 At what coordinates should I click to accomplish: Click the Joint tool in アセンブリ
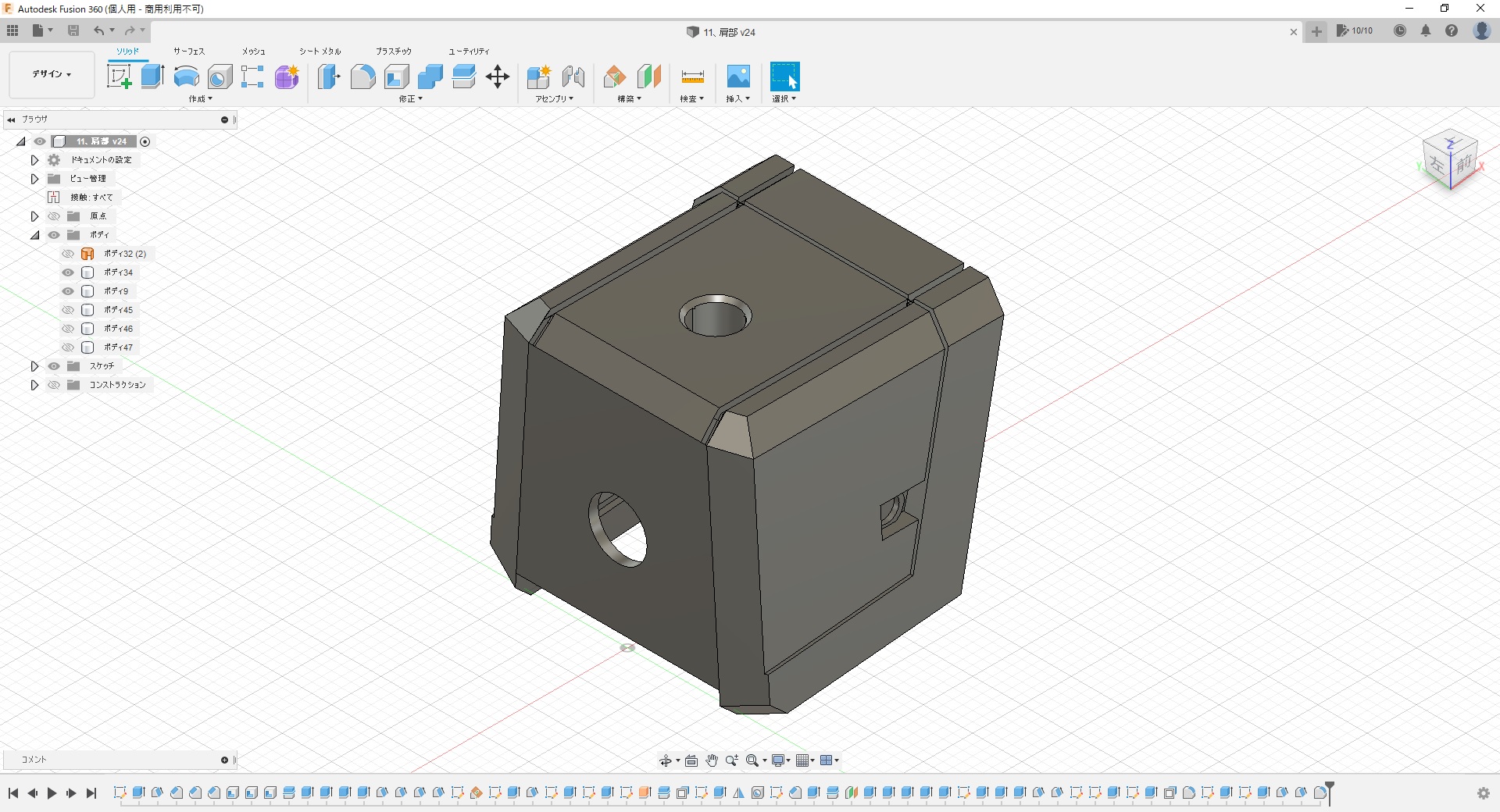coord(573,77)
